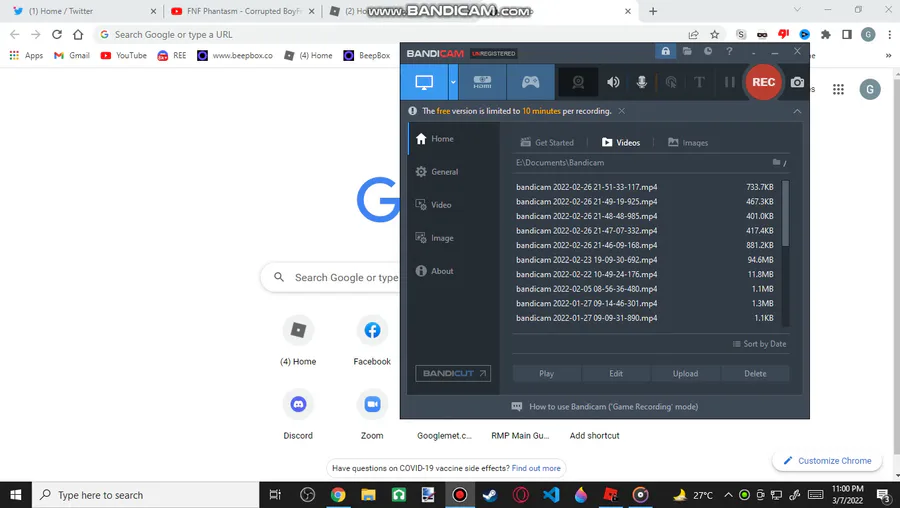Open How to use Bandicam guide link
Viewport: 900px width, 508px height.
[x=604, y=406]
